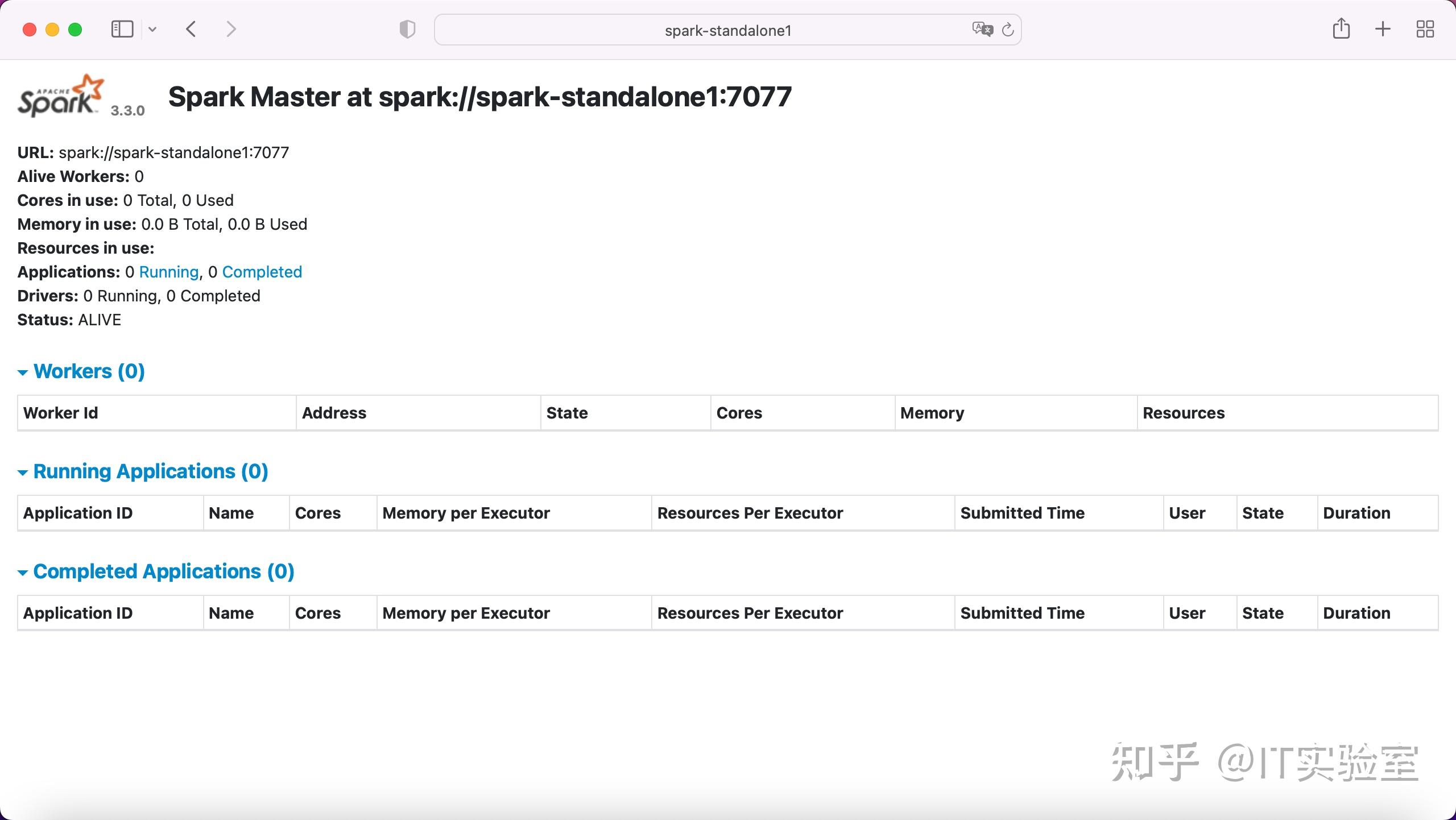Screen dimensions: 1456x820
Task: Navigate back to previous page
Action: click(x=191, y=28)
